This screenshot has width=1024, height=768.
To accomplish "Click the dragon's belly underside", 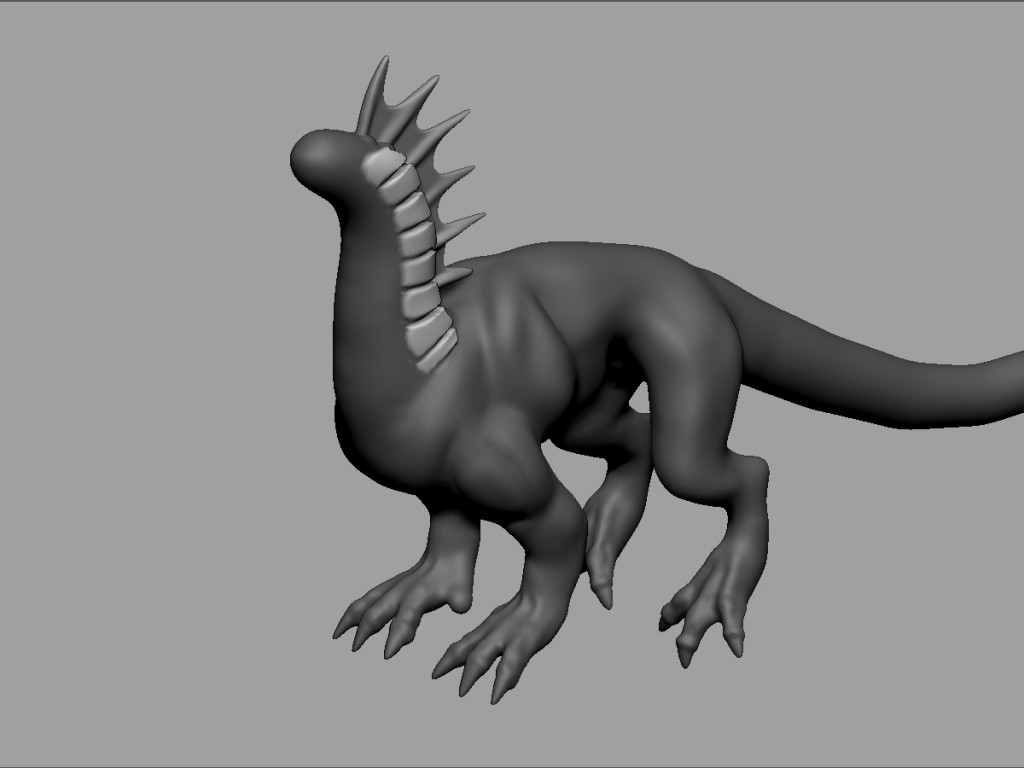I will [590, 420].
